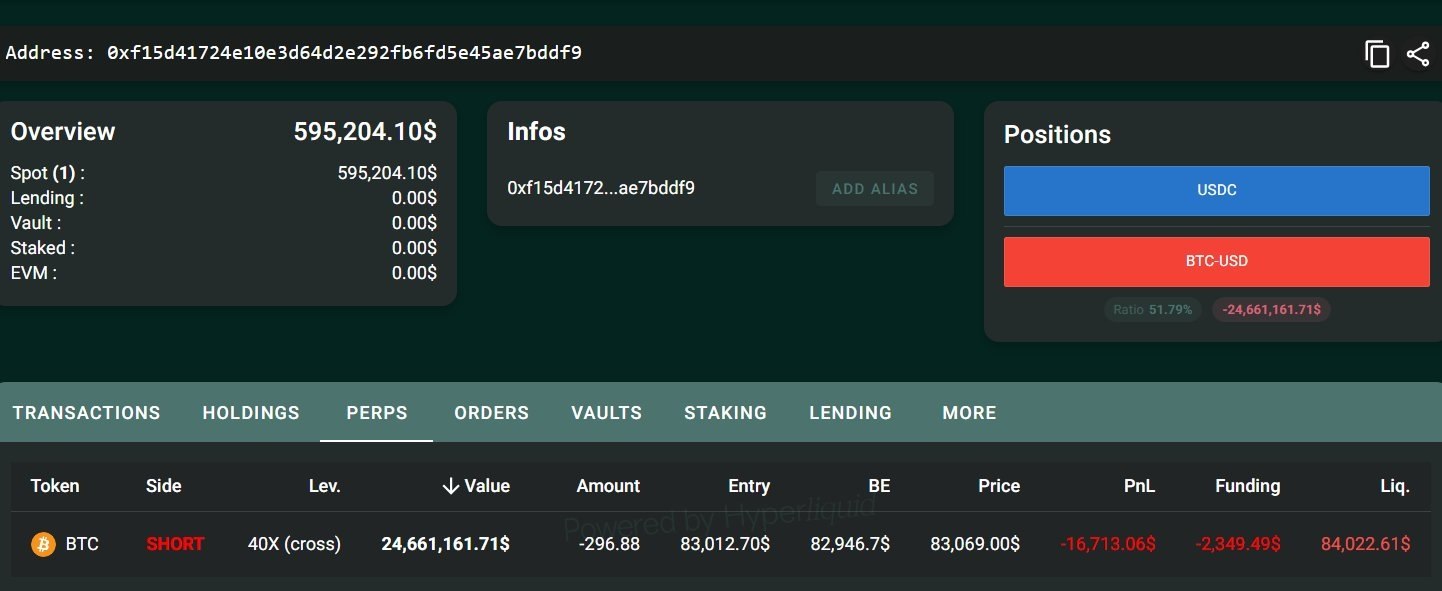Go to the ORDERS tab
The height and width of the screenshot is (591, 1442).
point(491,413)
